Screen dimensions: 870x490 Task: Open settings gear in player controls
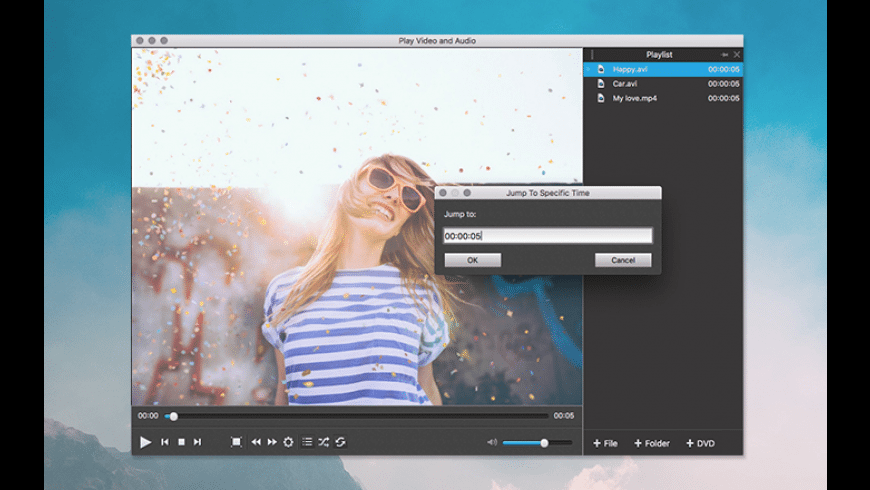[289, 442]
